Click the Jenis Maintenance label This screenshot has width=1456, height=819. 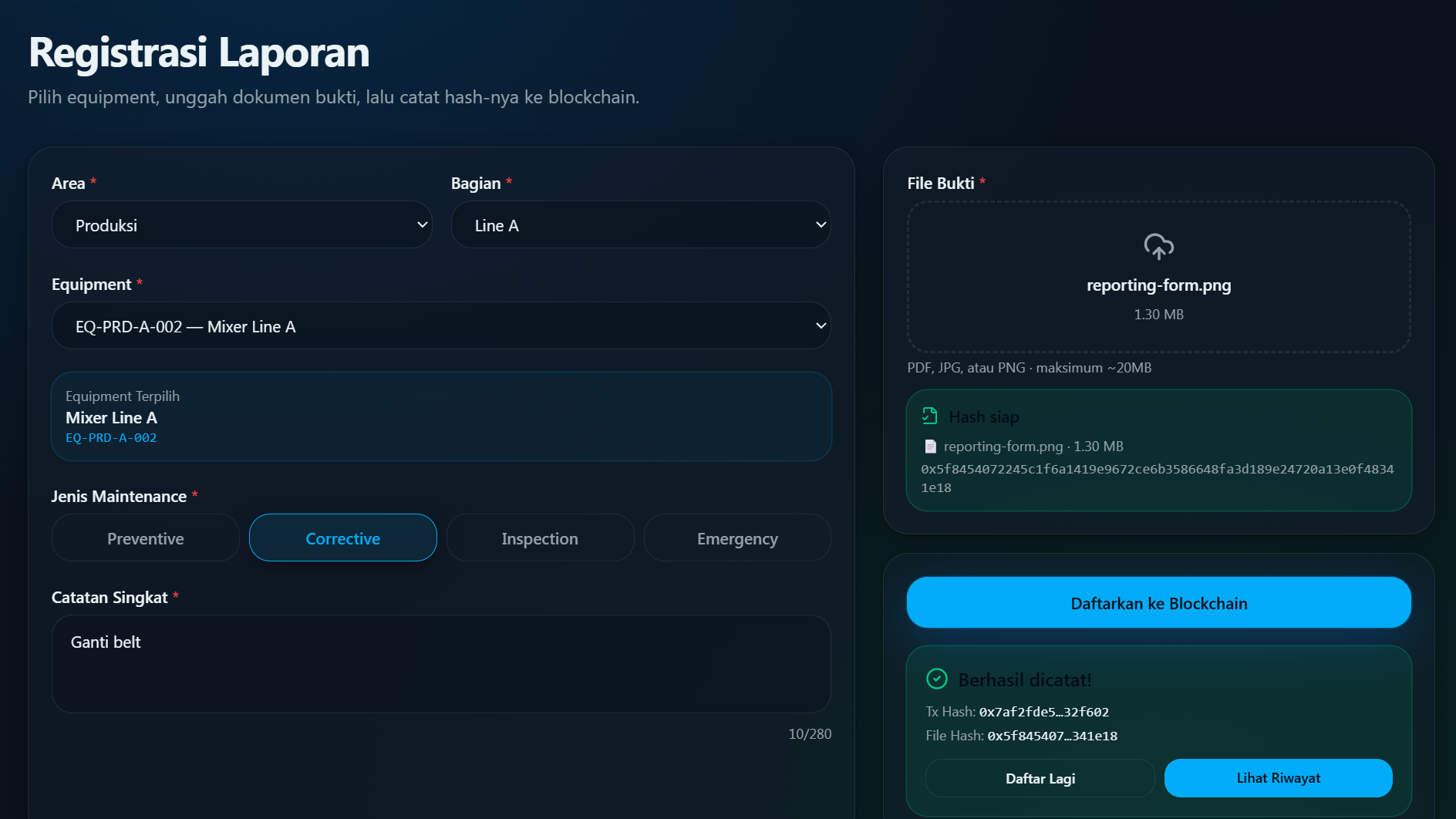click(119, 497)
